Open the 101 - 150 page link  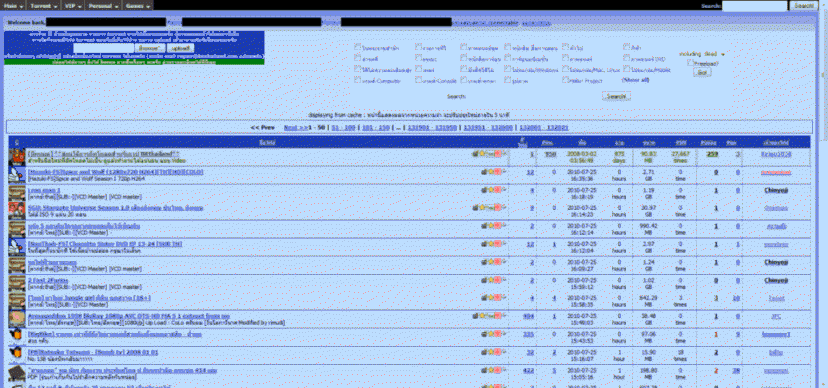click(x=375, y=128)
